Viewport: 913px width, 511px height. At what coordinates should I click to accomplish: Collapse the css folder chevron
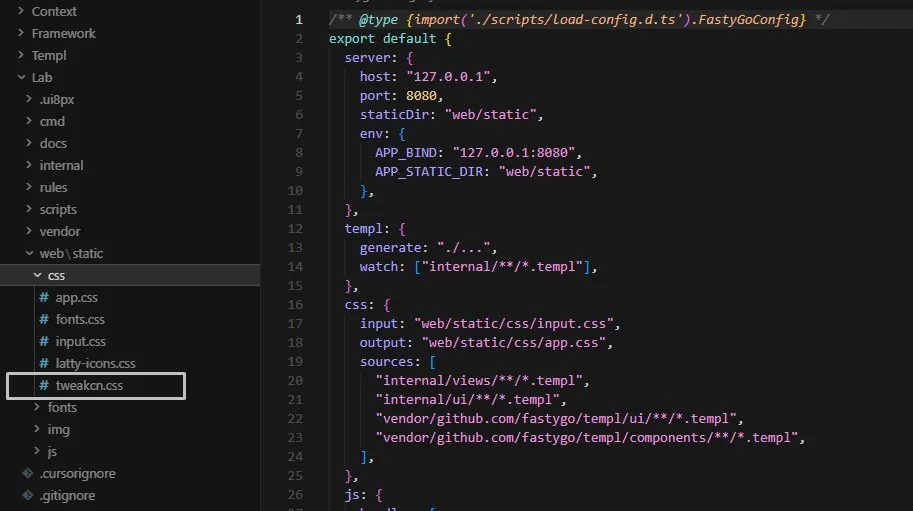[37, 275]
